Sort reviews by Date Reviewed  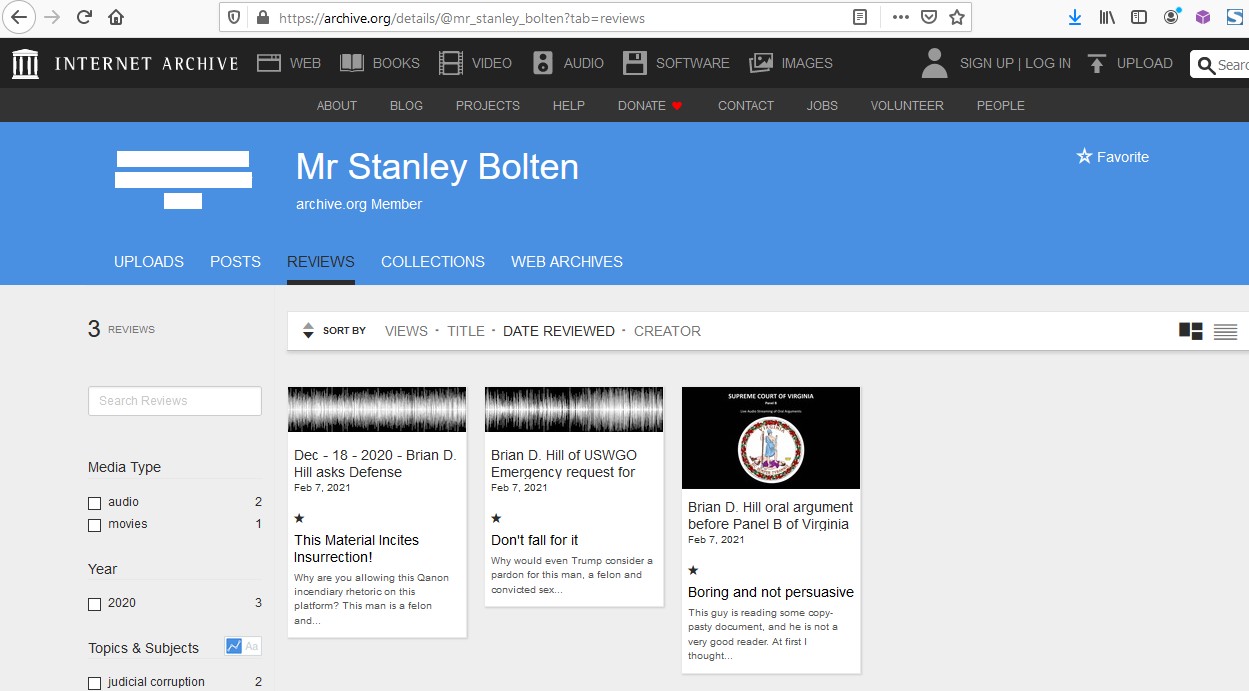559,331
